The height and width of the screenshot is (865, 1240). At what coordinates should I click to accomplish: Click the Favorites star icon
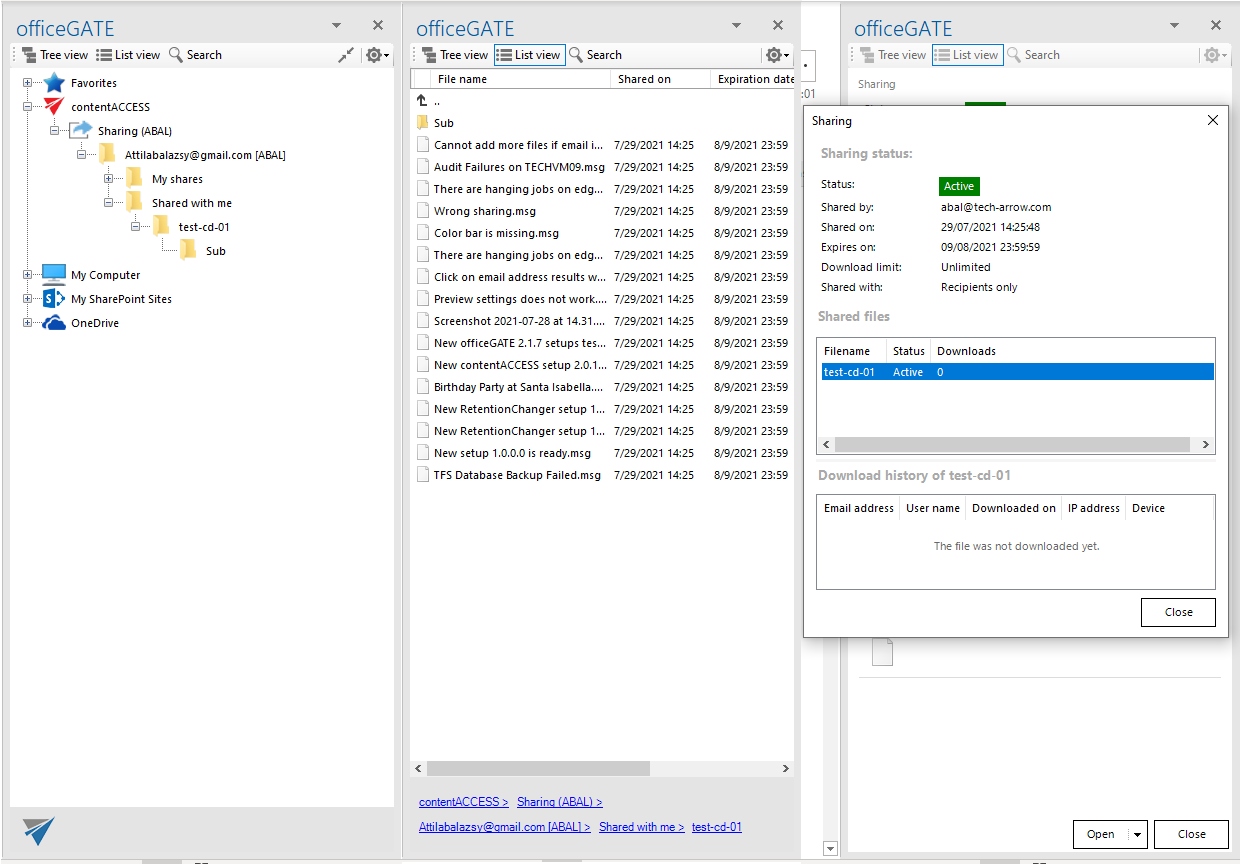coord(55,82)
